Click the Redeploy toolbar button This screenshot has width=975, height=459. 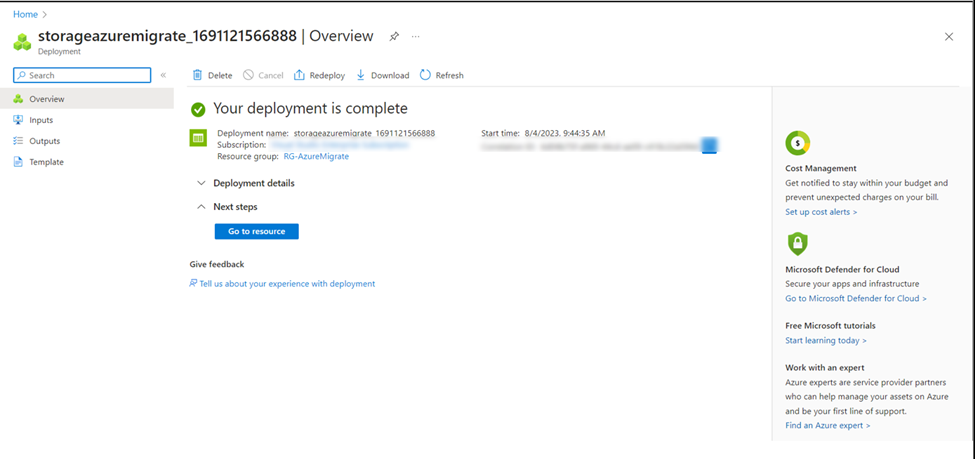(319, 75)
